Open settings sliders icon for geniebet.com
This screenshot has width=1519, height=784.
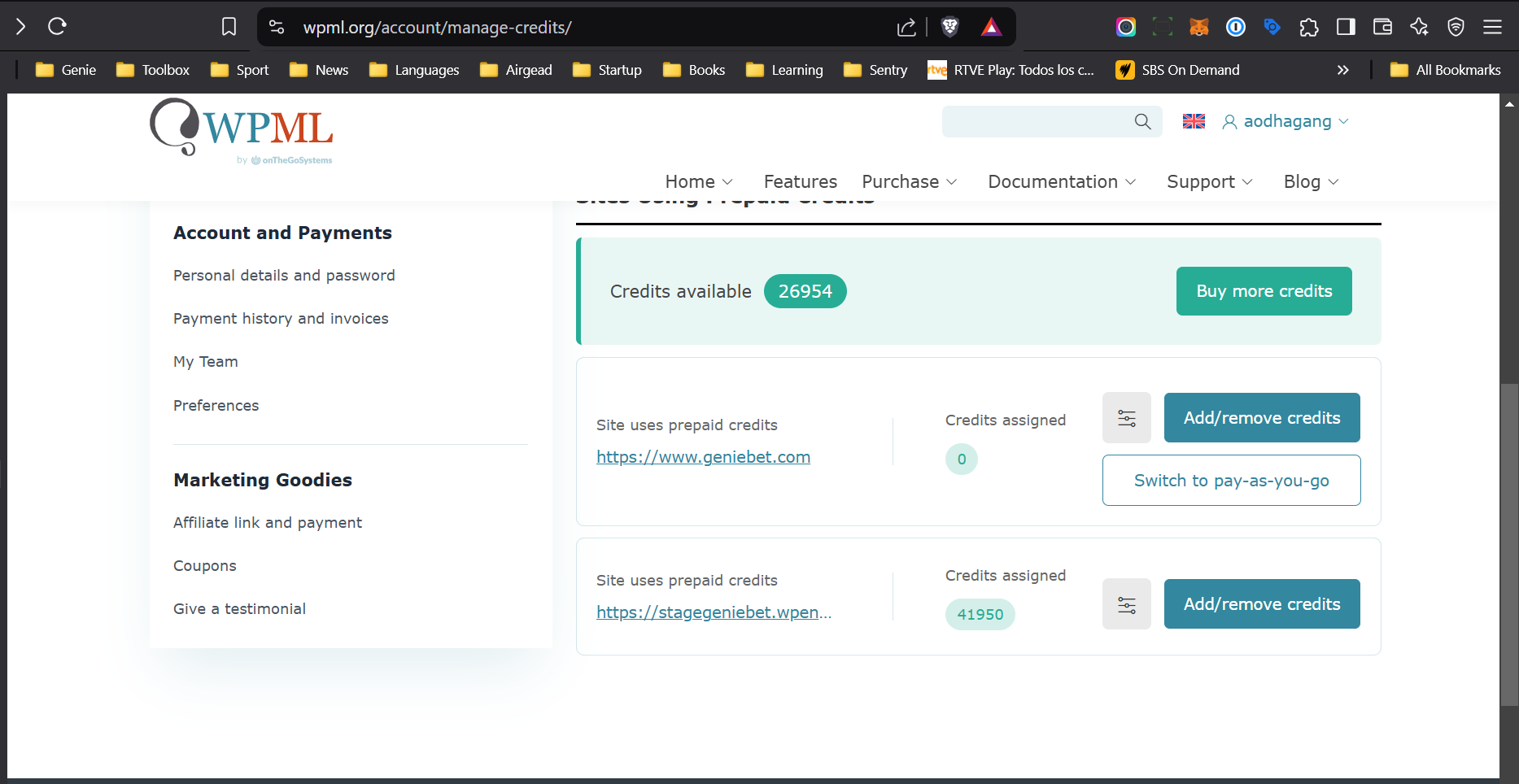[1127, 418]
